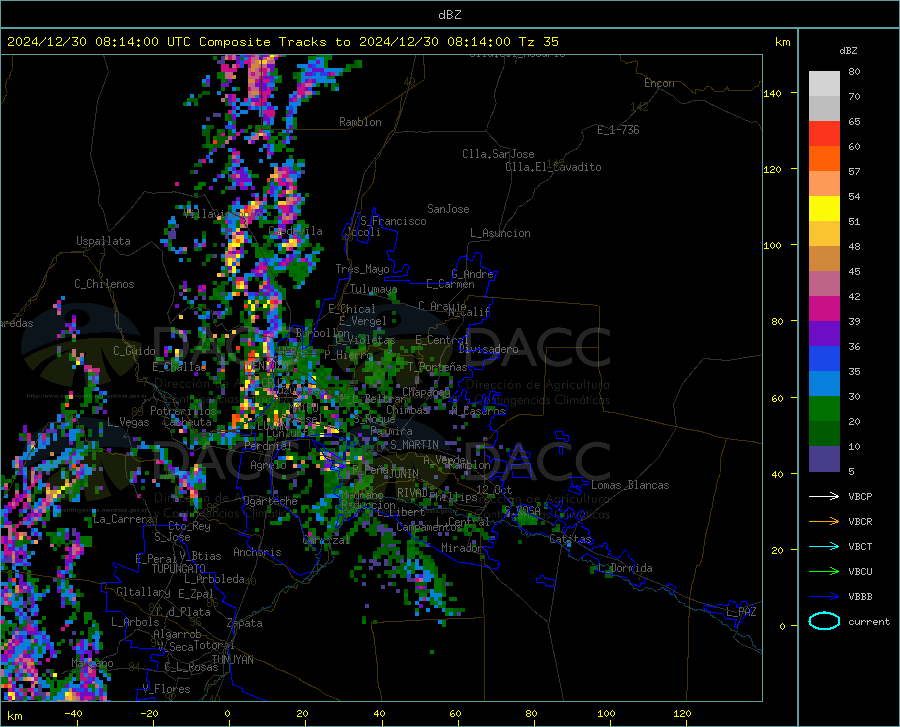This screenshot has width=900, height=727.
Task: Click the C_Guido map label
Action: click(x=134, y=351)
